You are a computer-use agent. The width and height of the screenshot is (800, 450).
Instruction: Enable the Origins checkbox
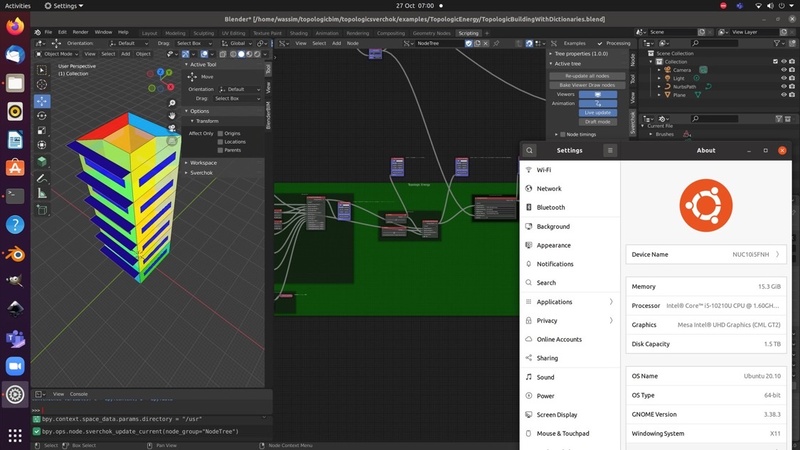point(220,134)
